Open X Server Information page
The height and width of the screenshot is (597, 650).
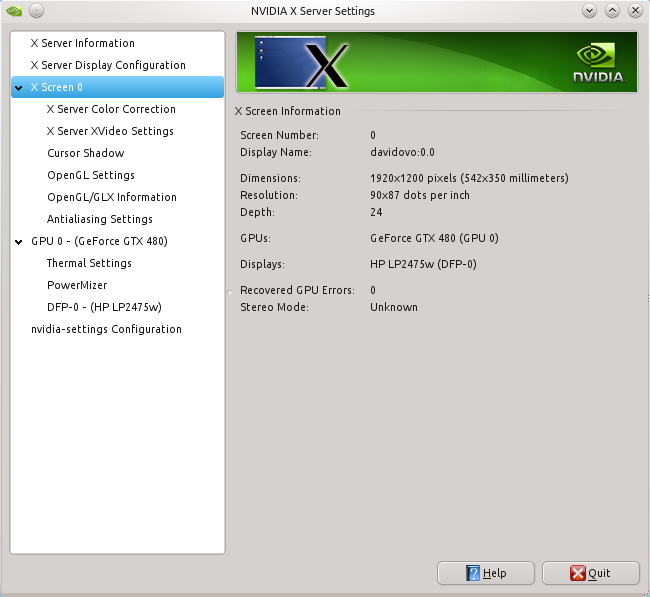pos(82,43)
